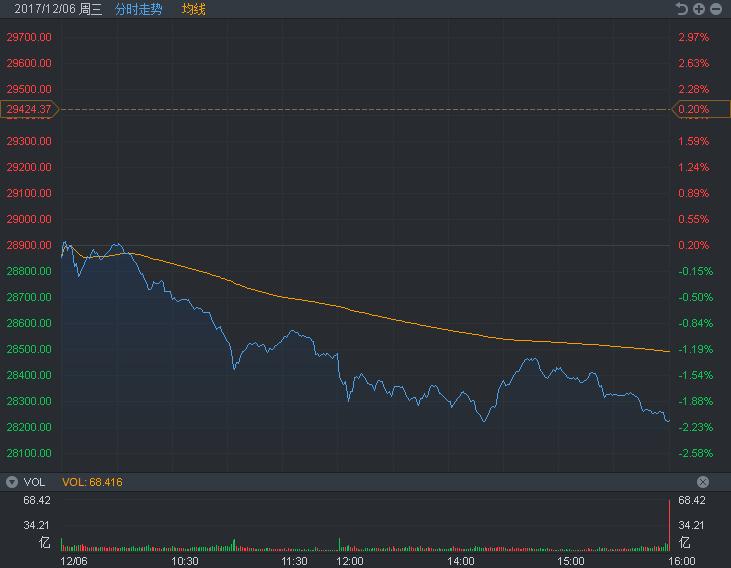The height and width of the screenshot is (568, 731).
Task: Toggle the 均线 average line legend
Action: tap(193, 9)
